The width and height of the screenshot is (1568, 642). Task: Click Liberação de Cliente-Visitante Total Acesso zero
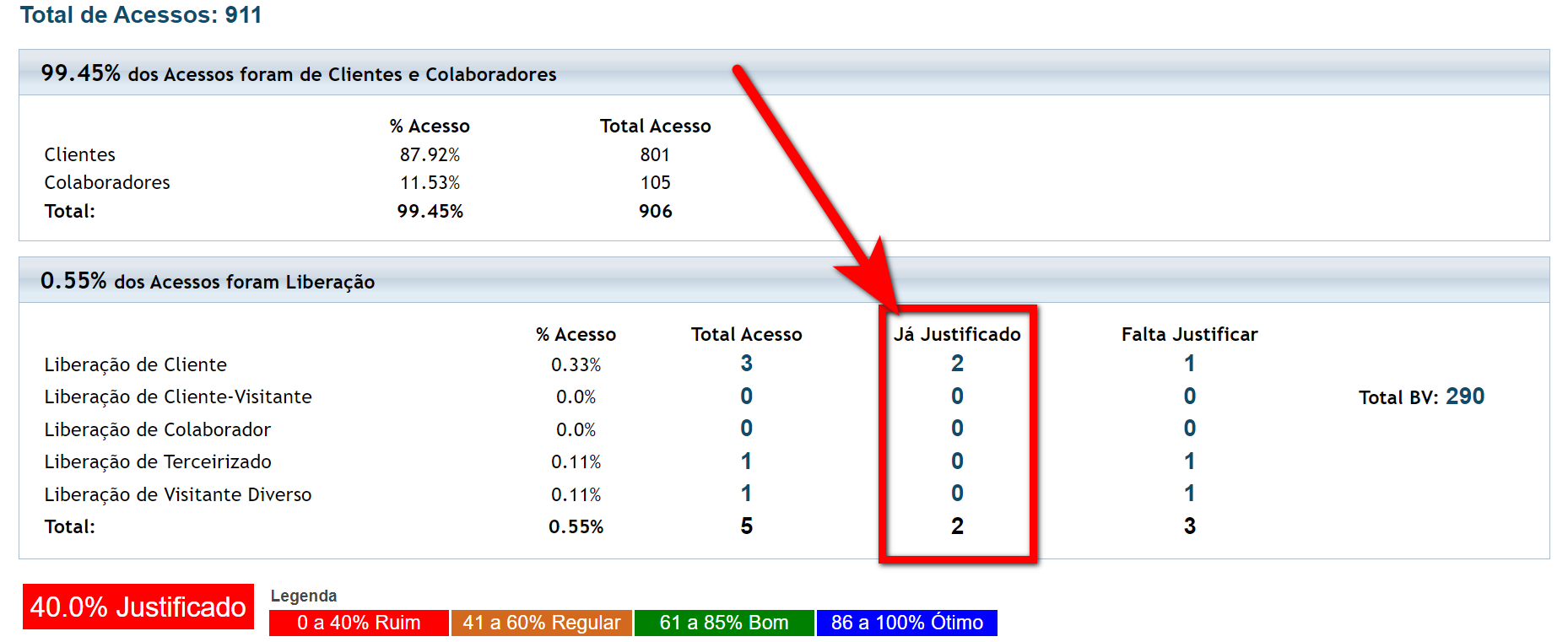pos(746,397)
